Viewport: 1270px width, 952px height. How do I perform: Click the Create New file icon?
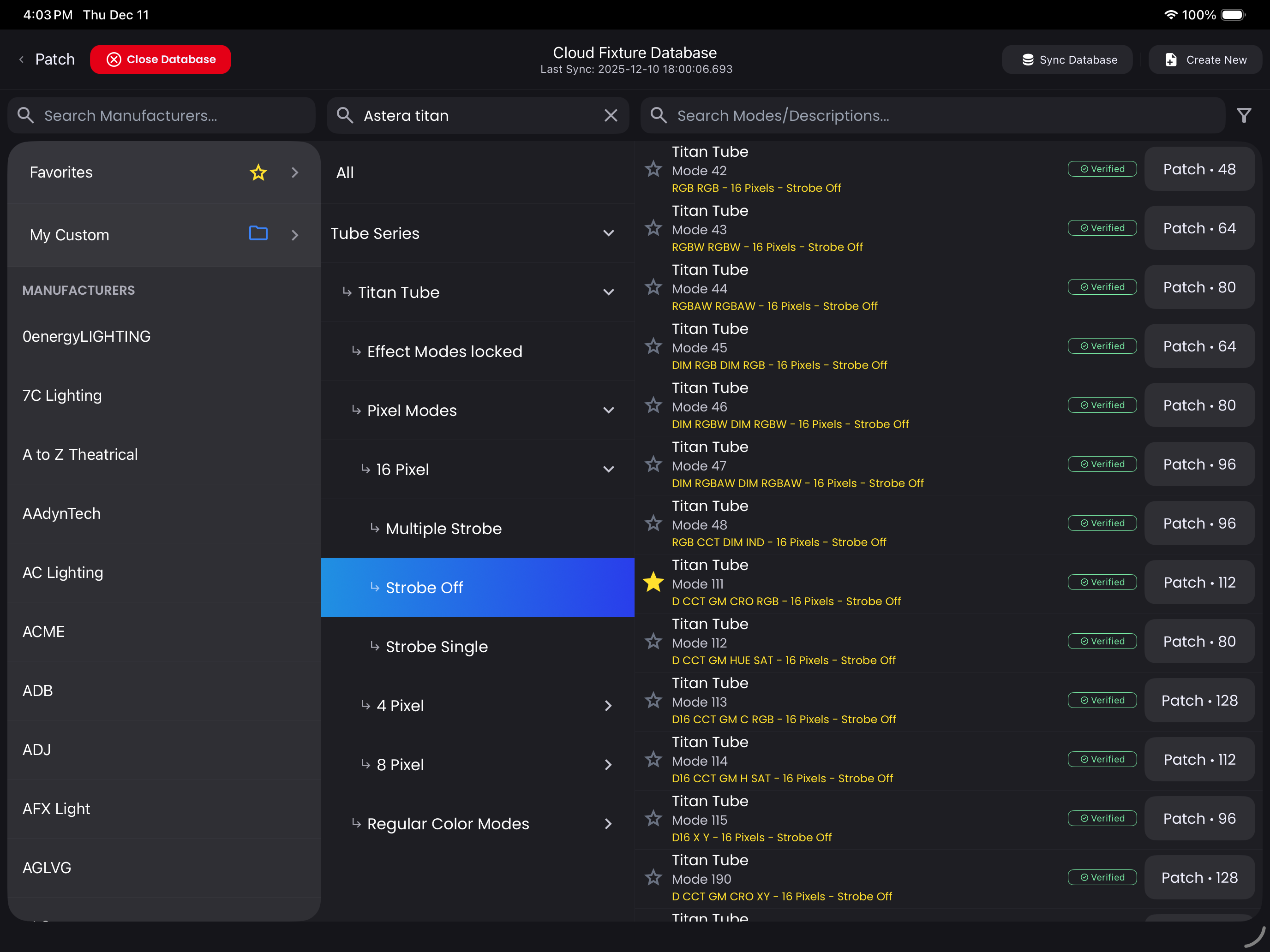[x=1170, y=59]
